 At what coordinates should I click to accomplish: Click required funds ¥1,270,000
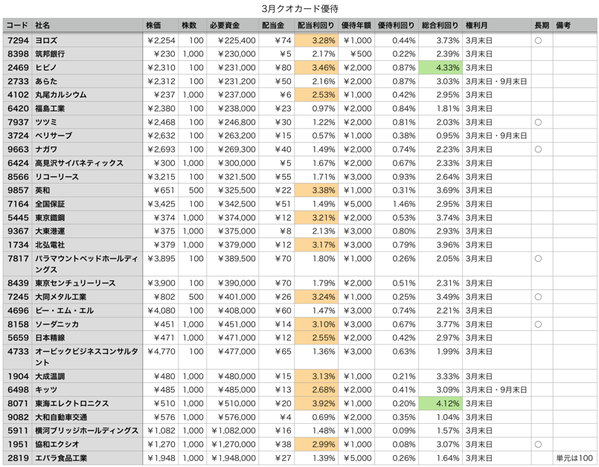pos(233,444)
